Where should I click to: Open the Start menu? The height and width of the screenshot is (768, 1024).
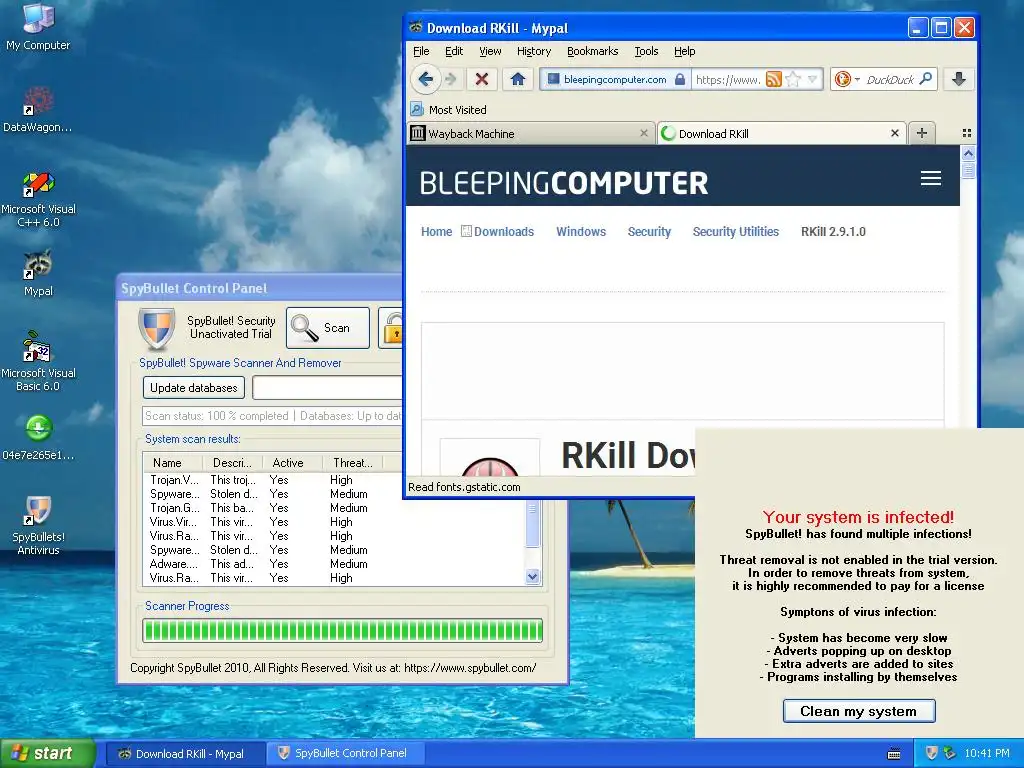coord(47,753)
